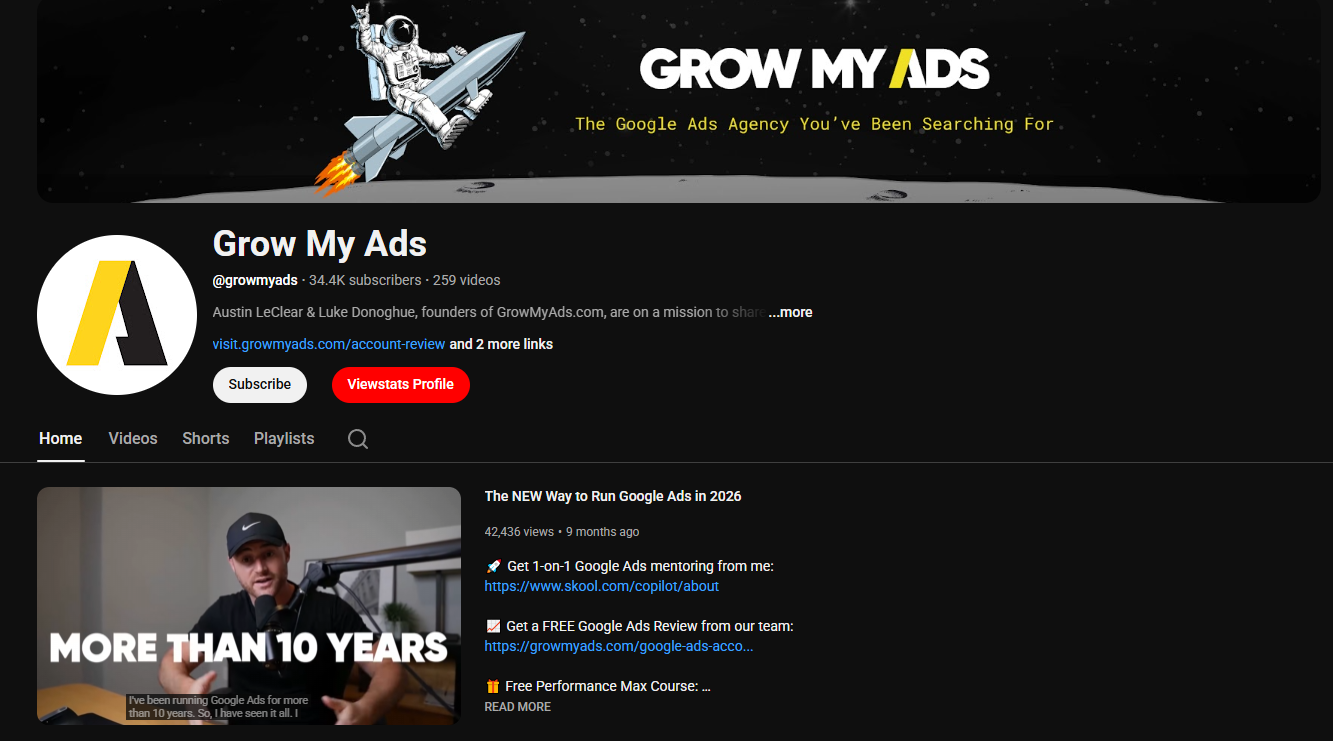The width and height of the screenshot is (1333, 741).
Task: Click the '9 months ago' text
Action: point(603,532)
